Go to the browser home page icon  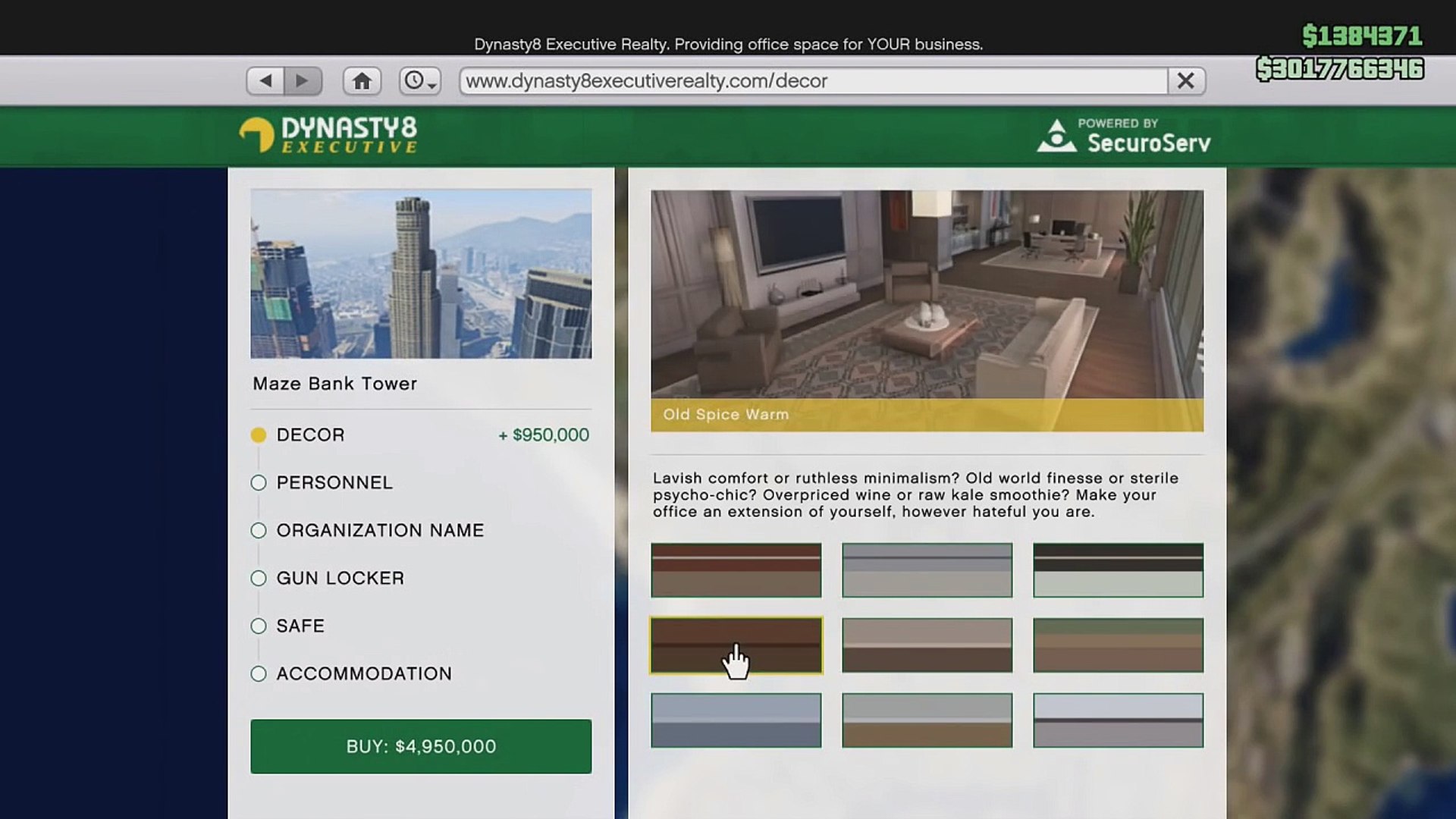click(x=362, y=80)
